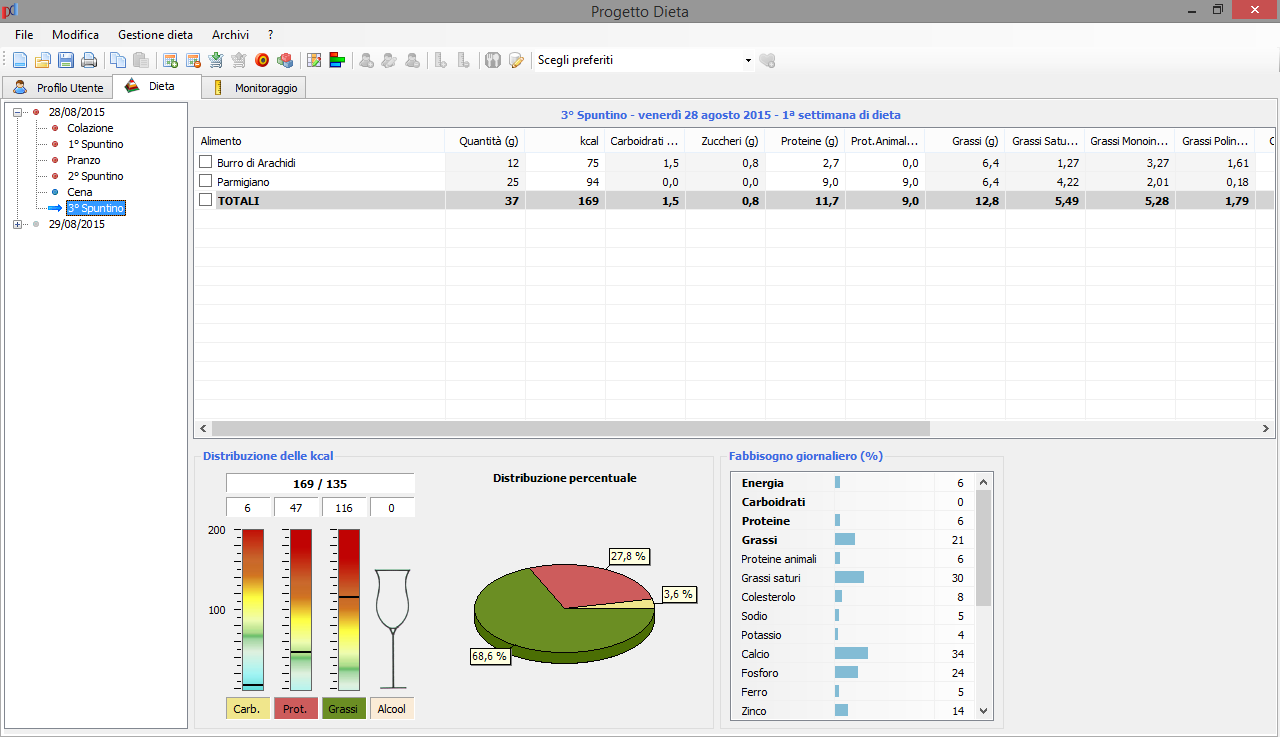The height and width of the screenshot is (737, 1280).
Task: Click the Open folder toolbar icon
Action: point(43,61)
